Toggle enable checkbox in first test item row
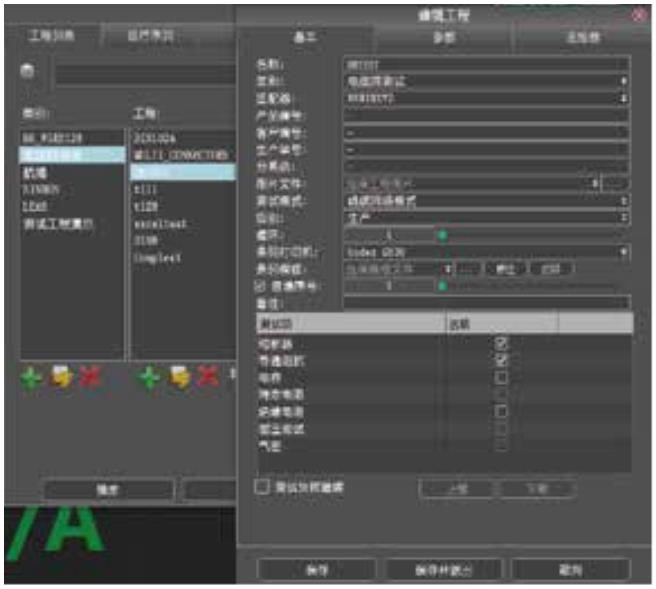656x589 pixels. click(x=501, y=343)
